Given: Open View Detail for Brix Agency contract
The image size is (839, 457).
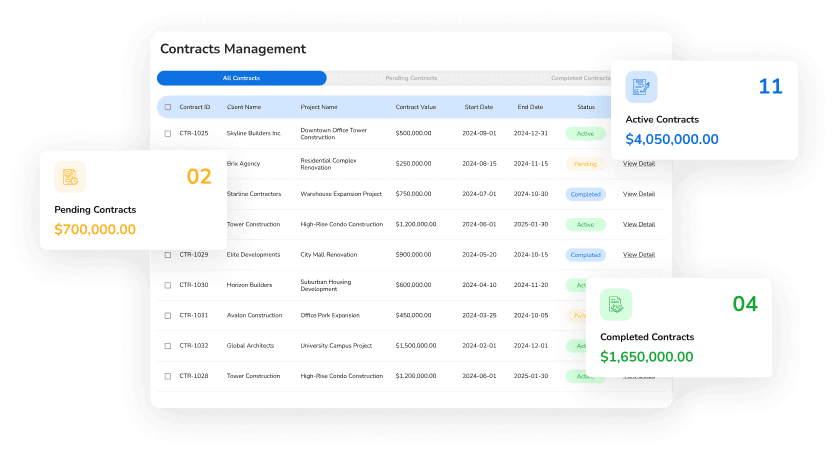Looking at the screenshot, I should click(639, 164).
